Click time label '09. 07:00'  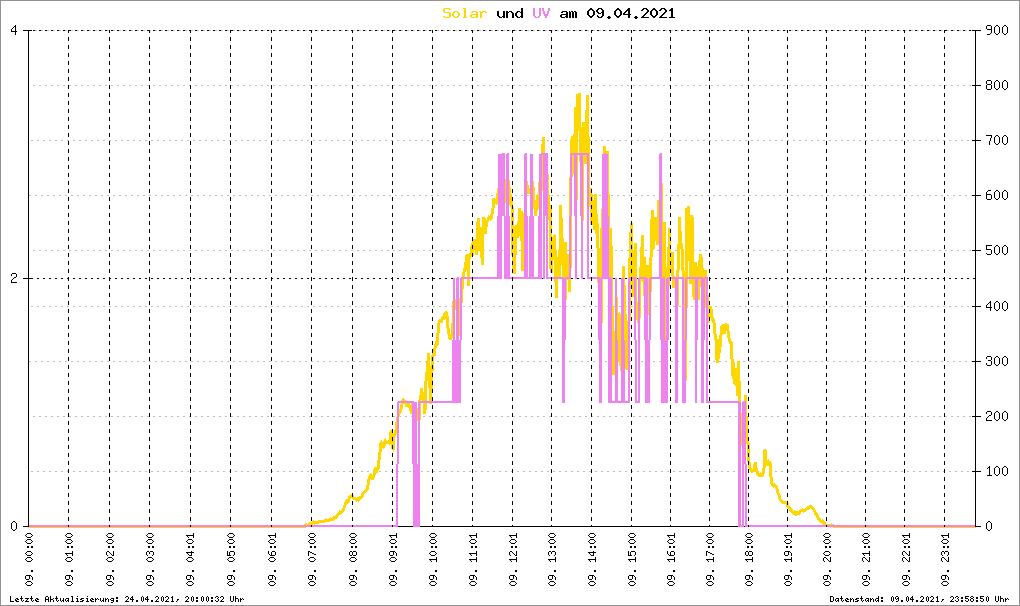(x=312, y=559)
